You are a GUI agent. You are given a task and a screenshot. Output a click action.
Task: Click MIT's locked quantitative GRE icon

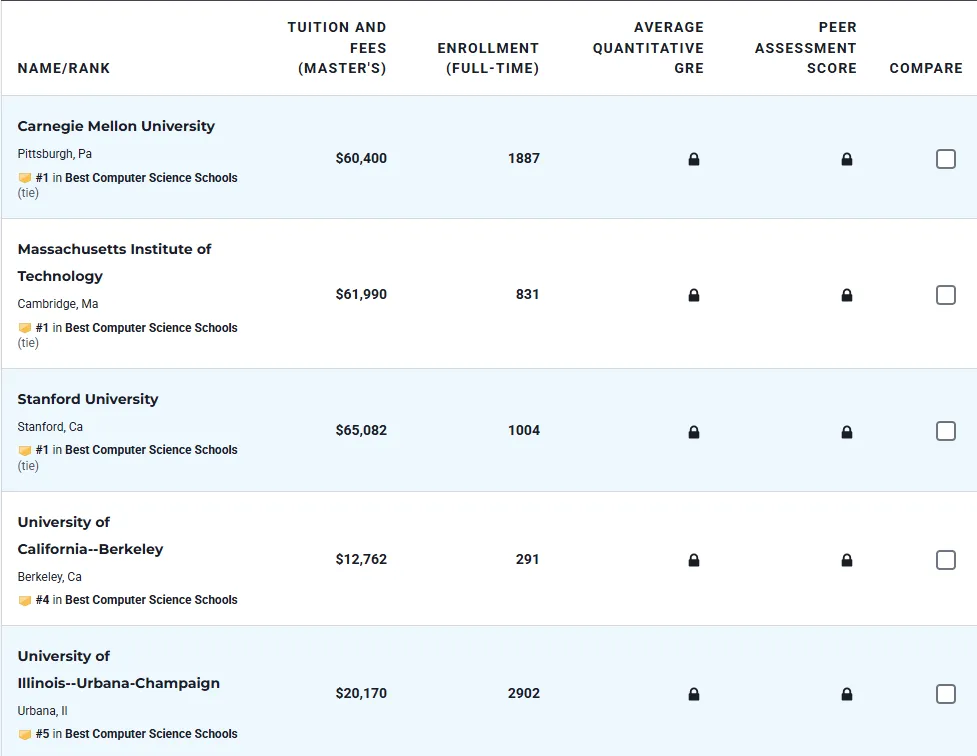click(x=694, y=295)
